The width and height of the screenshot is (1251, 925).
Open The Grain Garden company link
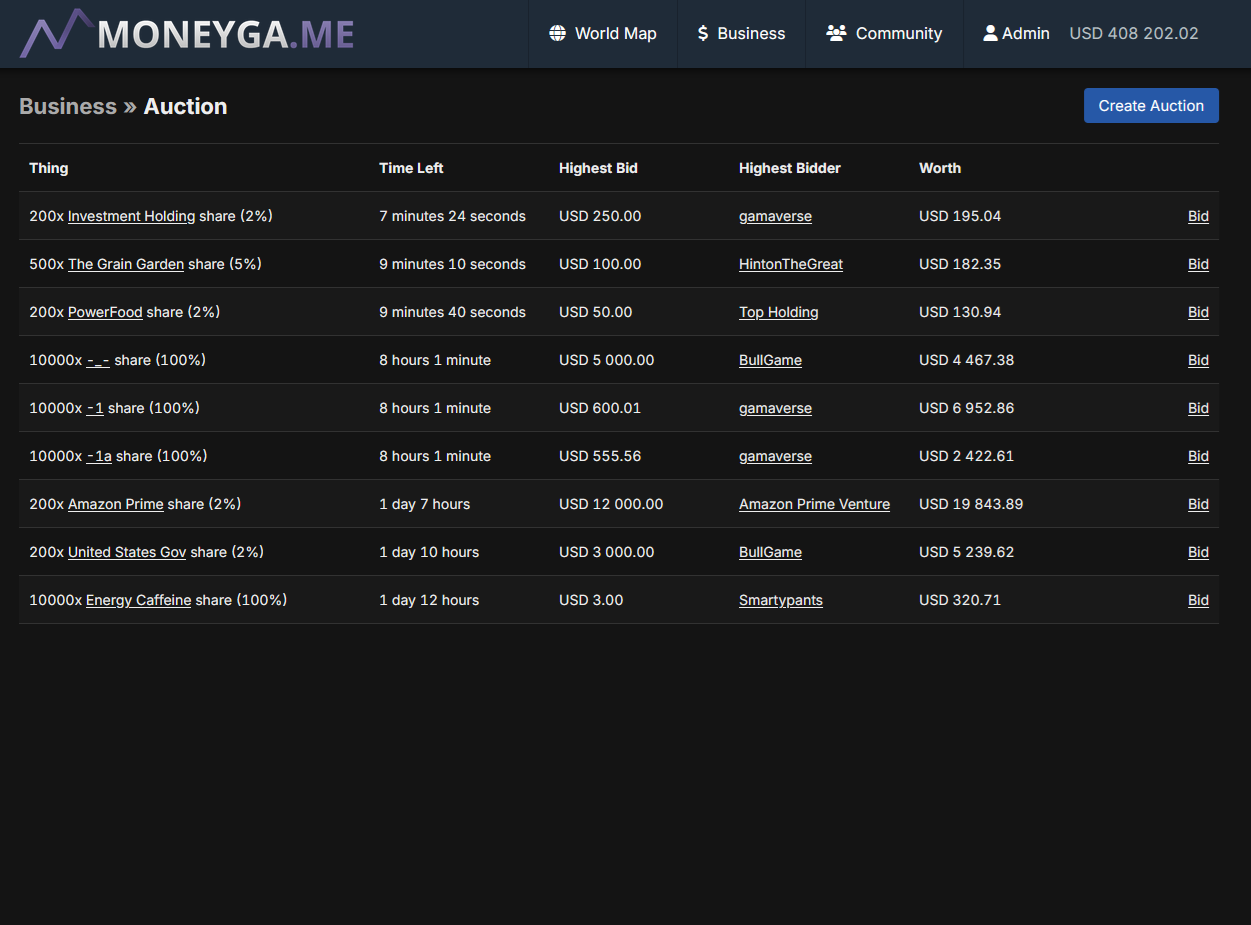126,264
